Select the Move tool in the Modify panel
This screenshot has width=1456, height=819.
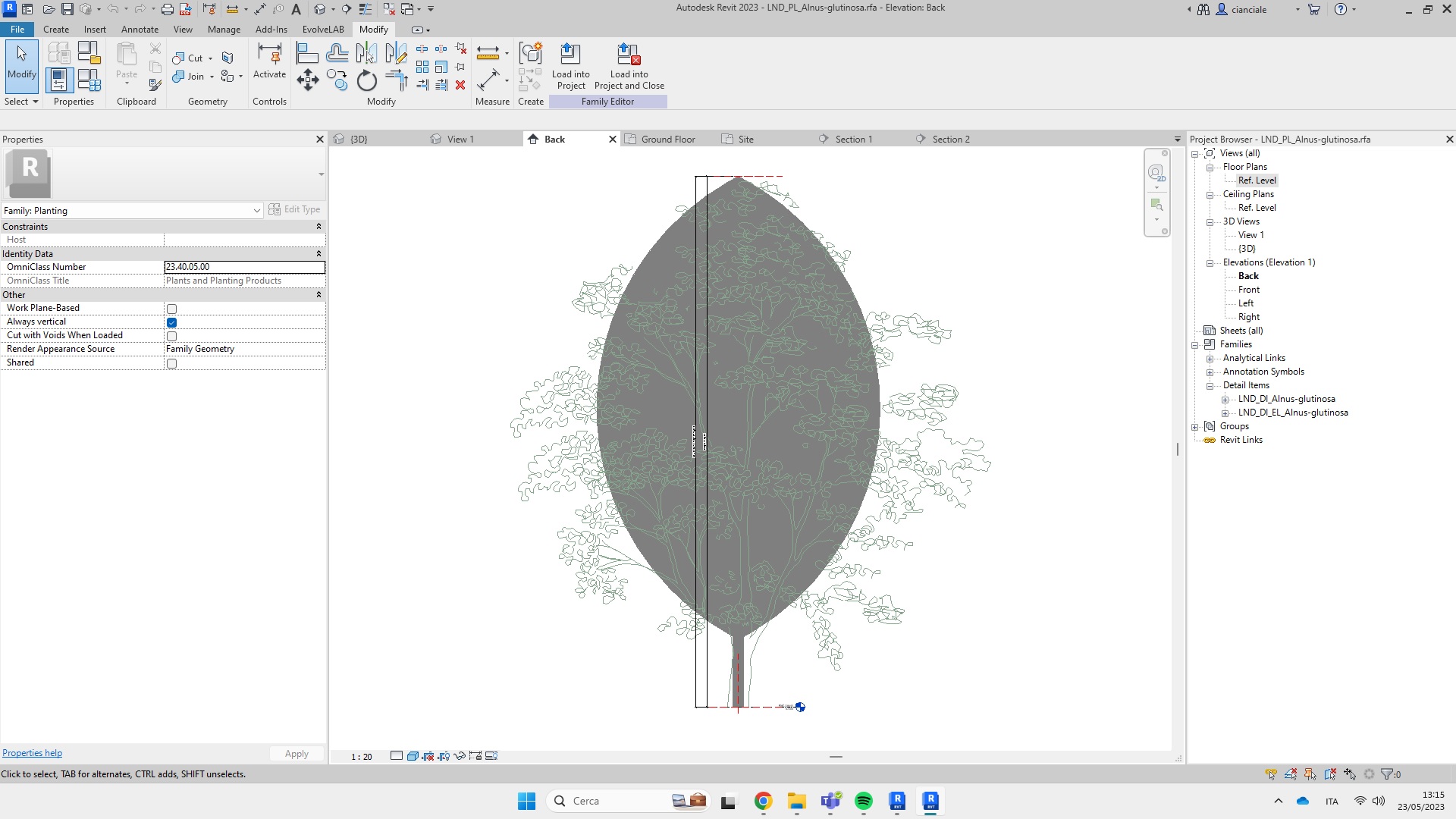tap(307, 80)
